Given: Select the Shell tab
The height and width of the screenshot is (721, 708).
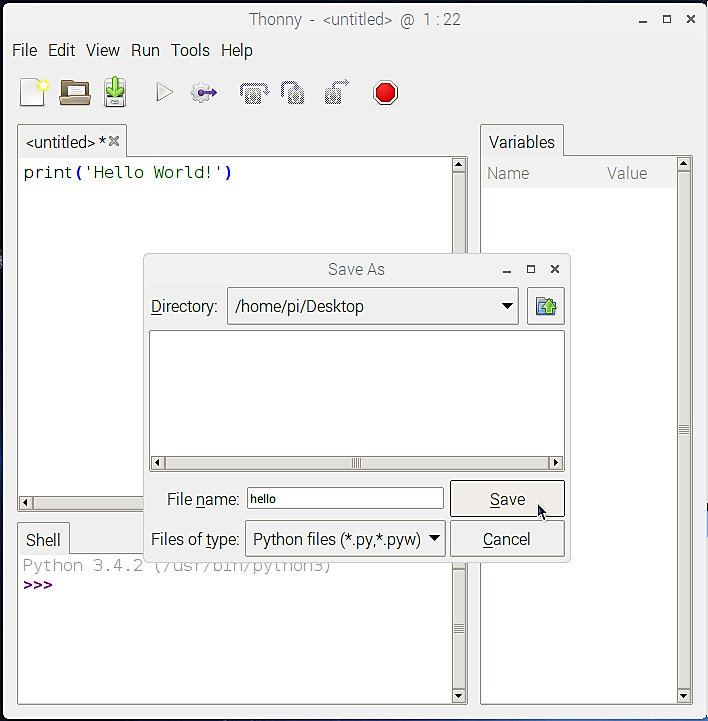Looking at the screenshot, I should (43, 539).
